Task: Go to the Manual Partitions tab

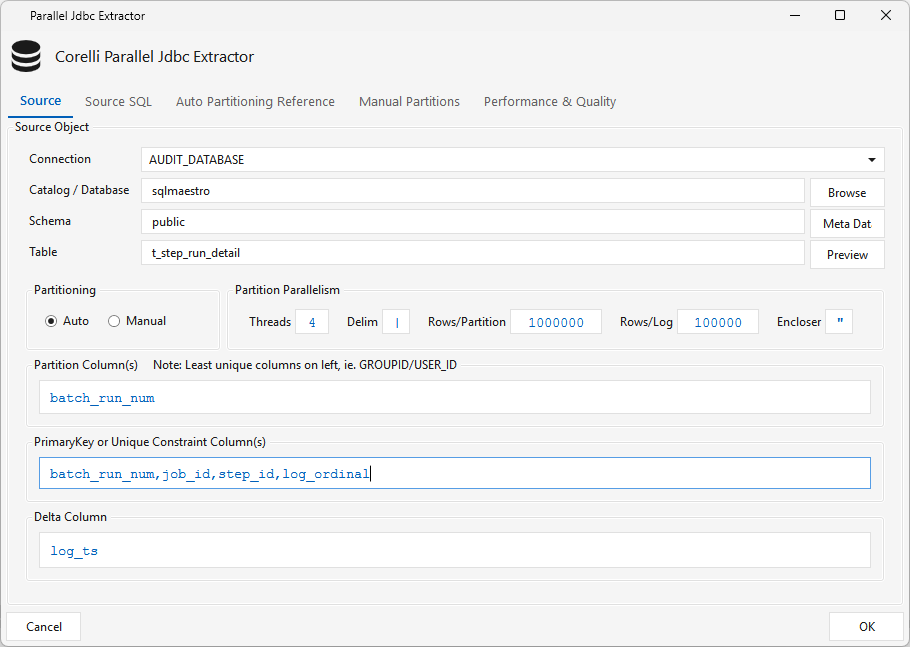Action: 409,102
